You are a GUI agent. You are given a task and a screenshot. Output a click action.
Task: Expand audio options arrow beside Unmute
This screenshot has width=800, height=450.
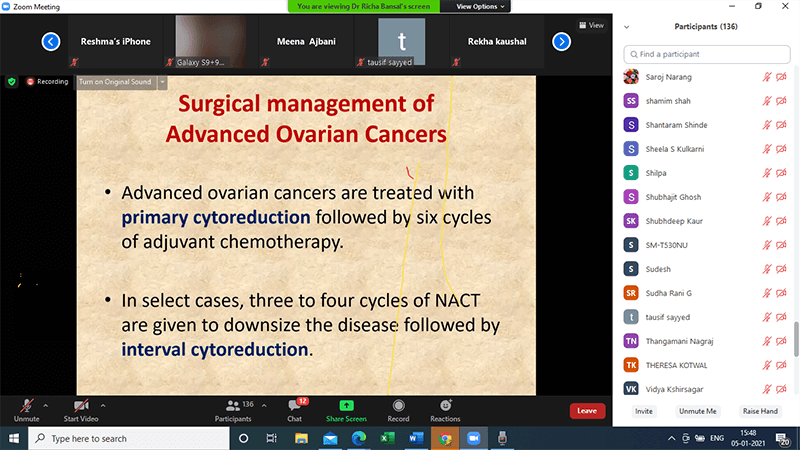tap(46, 405)
